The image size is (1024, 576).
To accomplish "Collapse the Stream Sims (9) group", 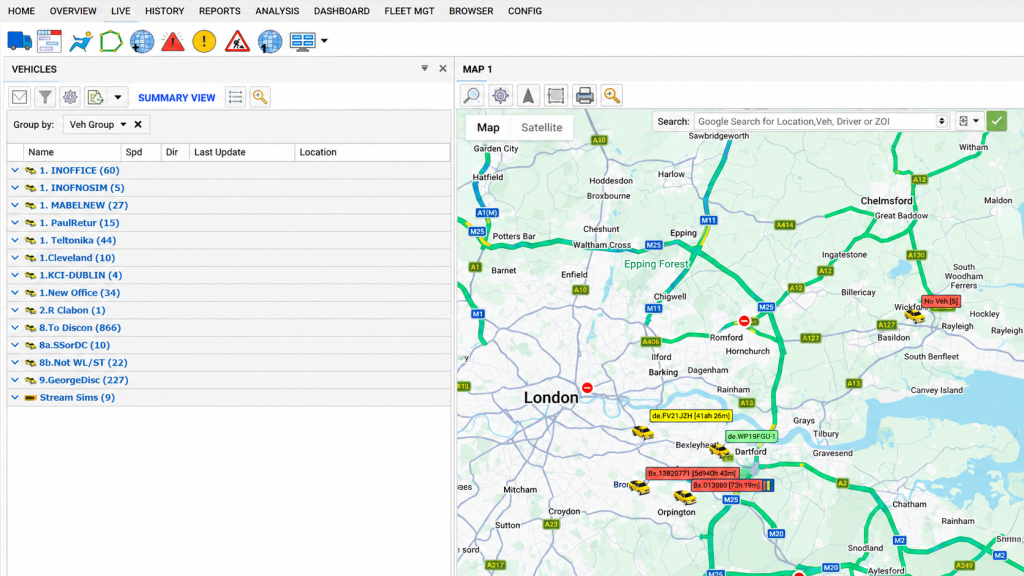I will (15, 397).
